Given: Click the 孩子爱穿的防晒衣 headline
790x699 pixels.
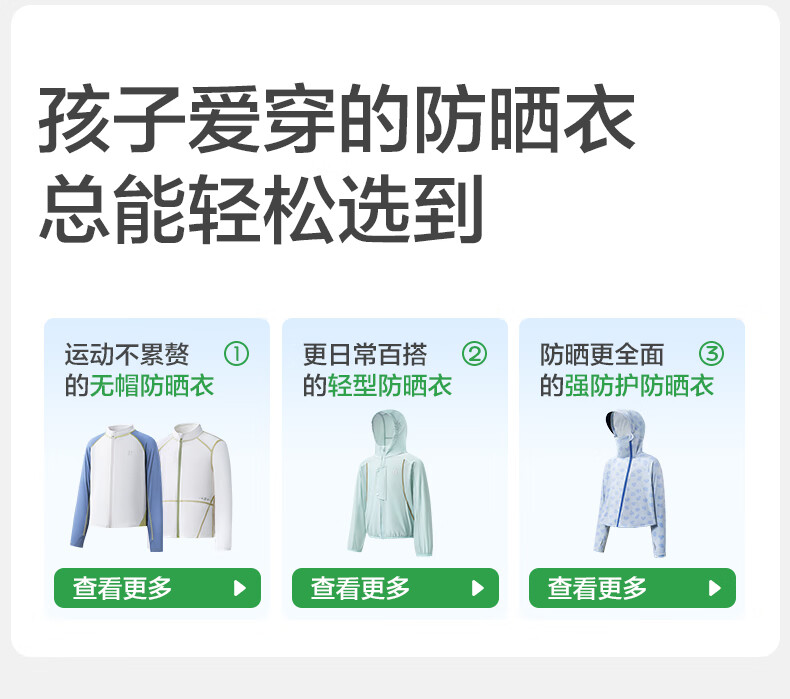Looking at the screenshot, I should [337, 119].
